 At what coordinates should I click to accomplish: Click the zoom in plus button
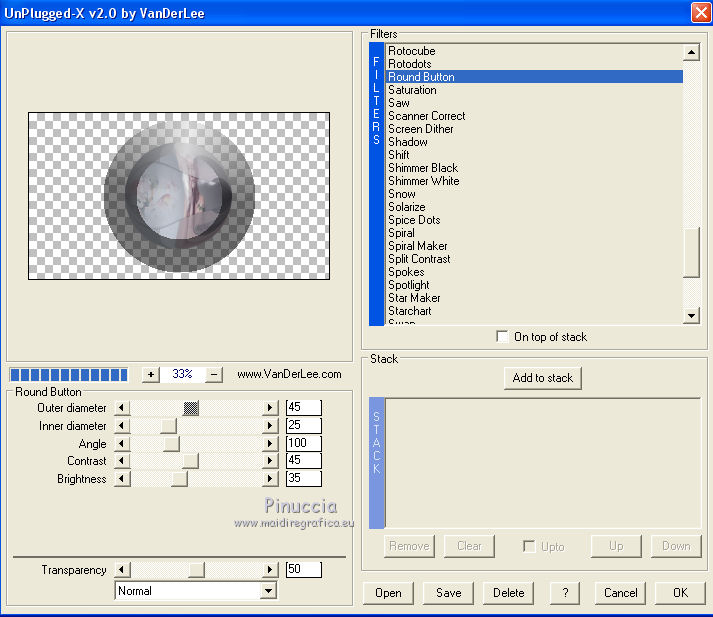(150, 374)
